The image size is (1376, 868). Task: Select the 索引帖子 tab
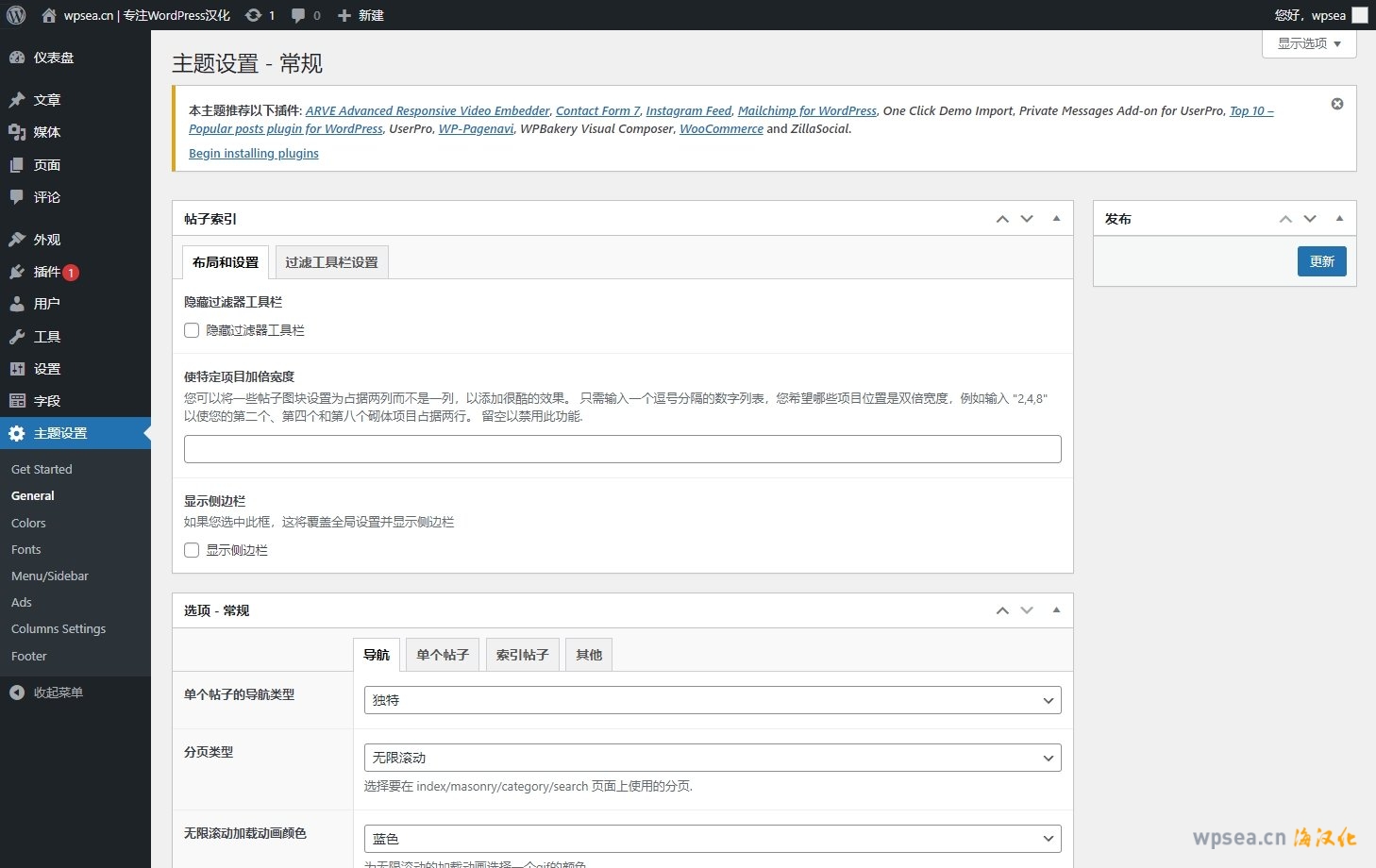click(x=523, y=655)
